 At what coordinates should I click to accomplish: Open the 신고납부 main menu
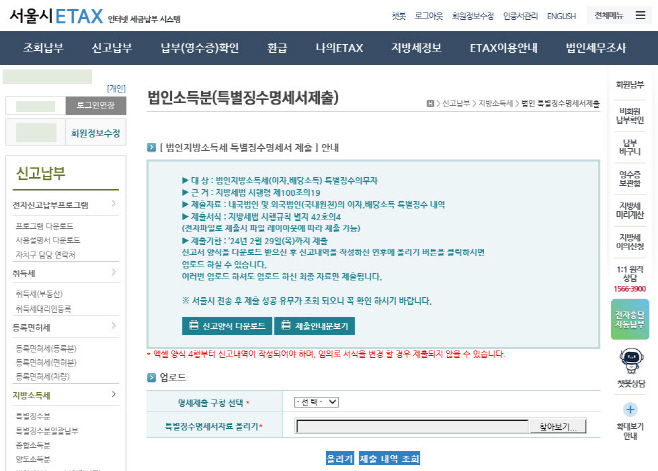click(112, 48)
